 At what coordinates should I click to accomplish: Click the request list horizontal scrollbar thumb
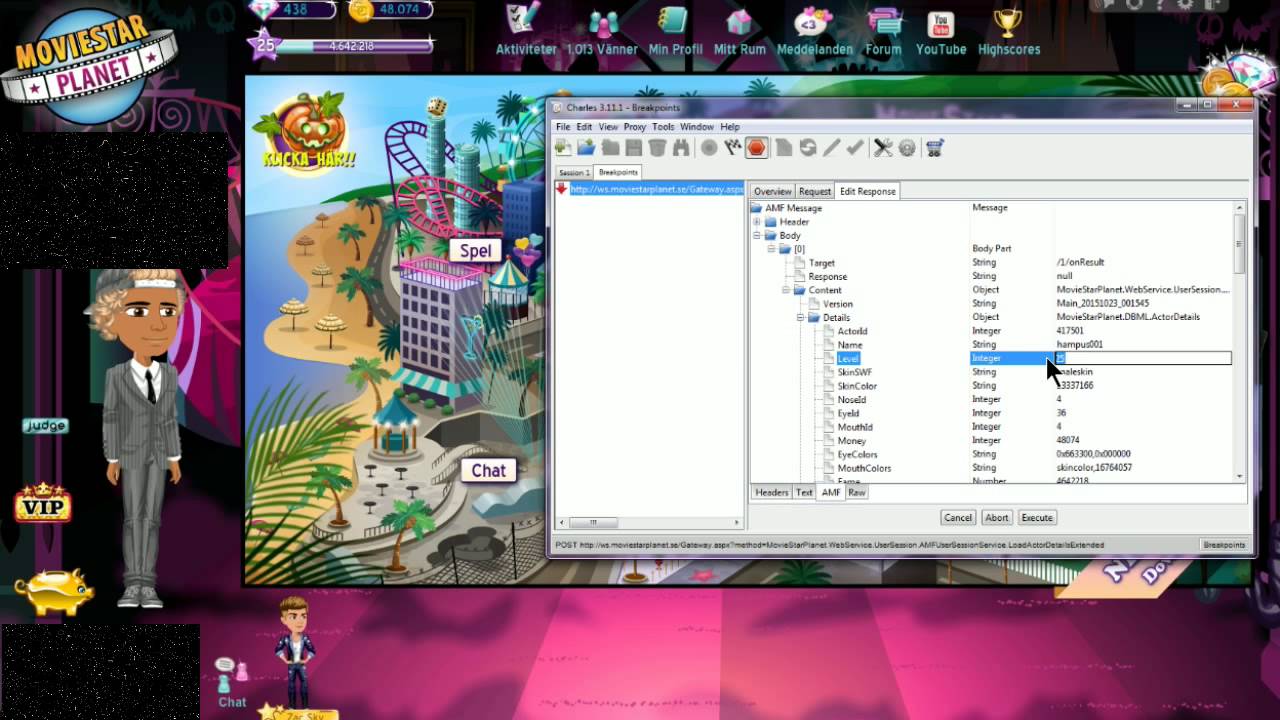click(592, 522)
